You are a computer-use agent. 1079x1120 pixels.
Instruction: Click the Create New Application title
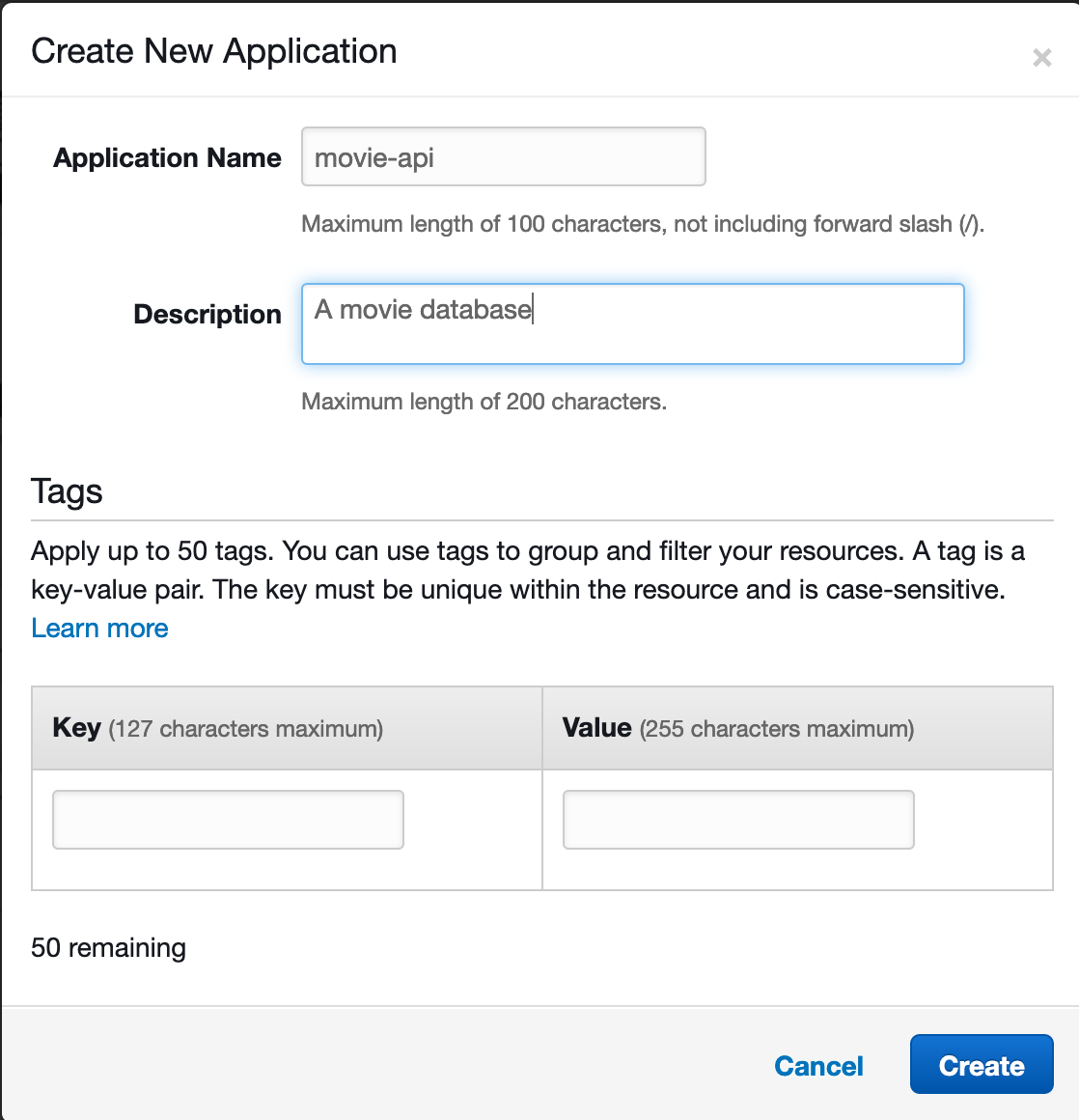[213, 51]
